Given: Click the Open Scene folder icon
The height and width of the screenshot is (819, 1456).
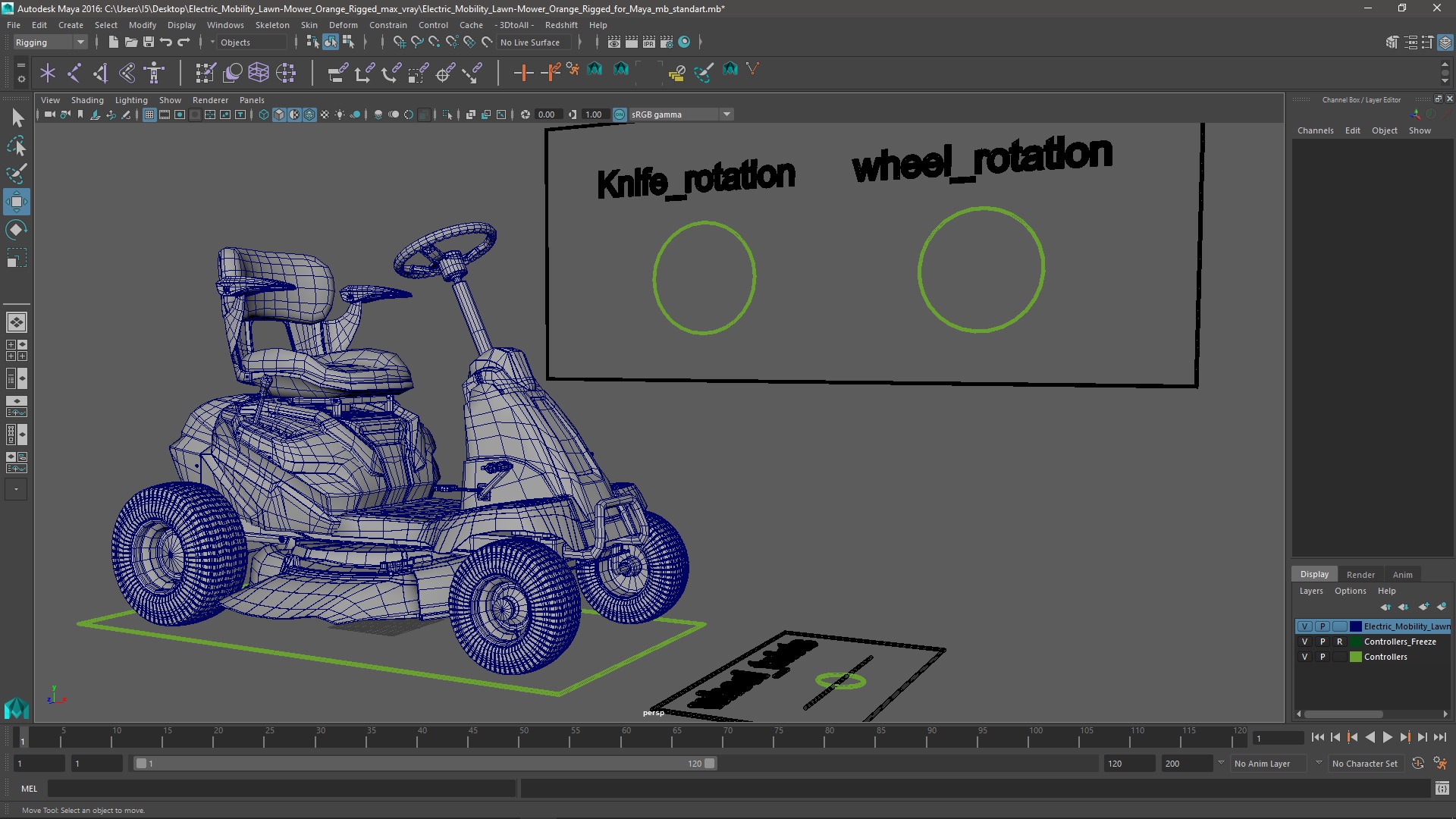Looking at the screenshot, I should click(130, 42).
